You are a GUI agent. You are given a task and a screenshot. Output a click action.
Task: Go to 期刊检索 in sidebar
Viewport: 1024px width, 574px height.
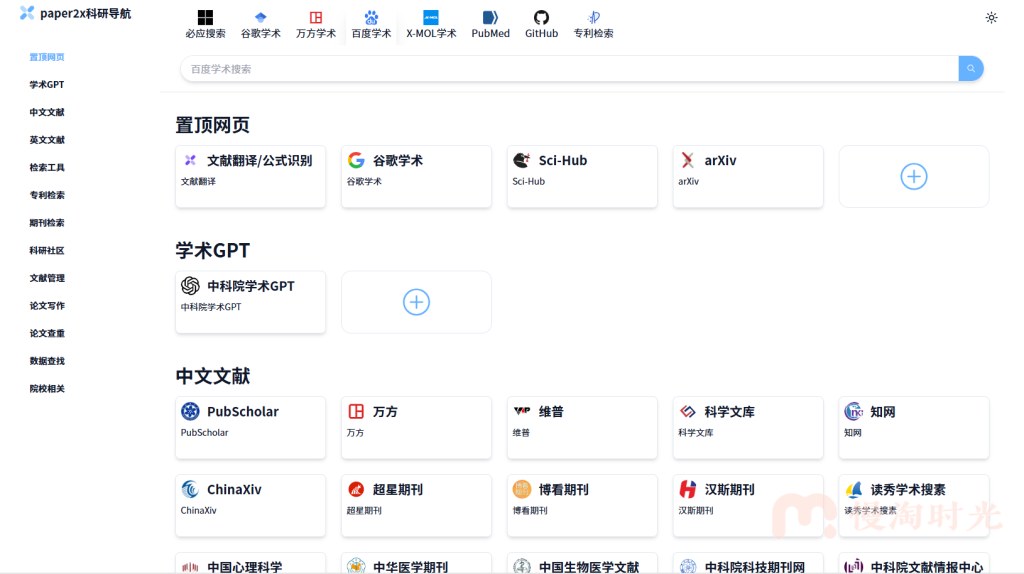[x=47, y=223]
